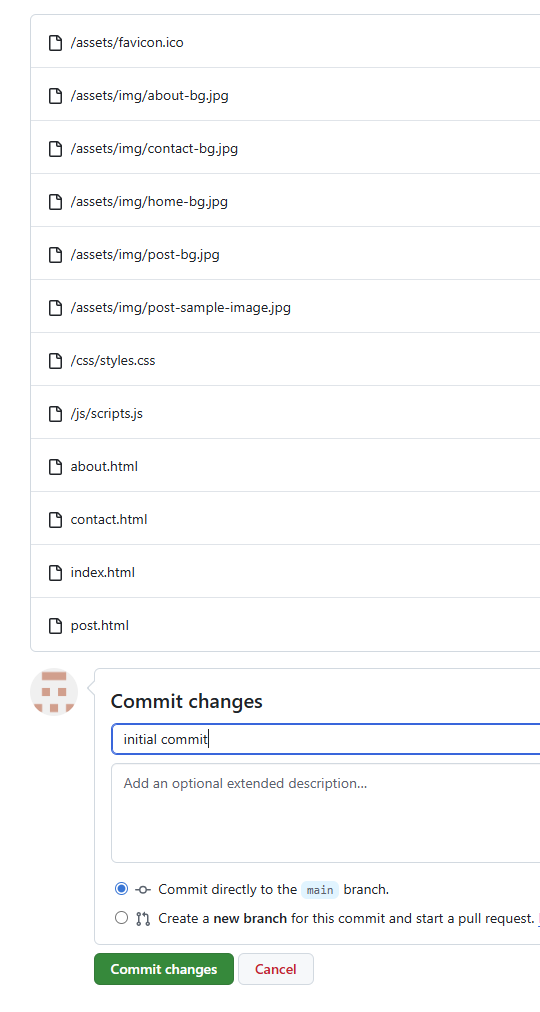Cancel the commit

pyautogui.click(x=275, y=969)
